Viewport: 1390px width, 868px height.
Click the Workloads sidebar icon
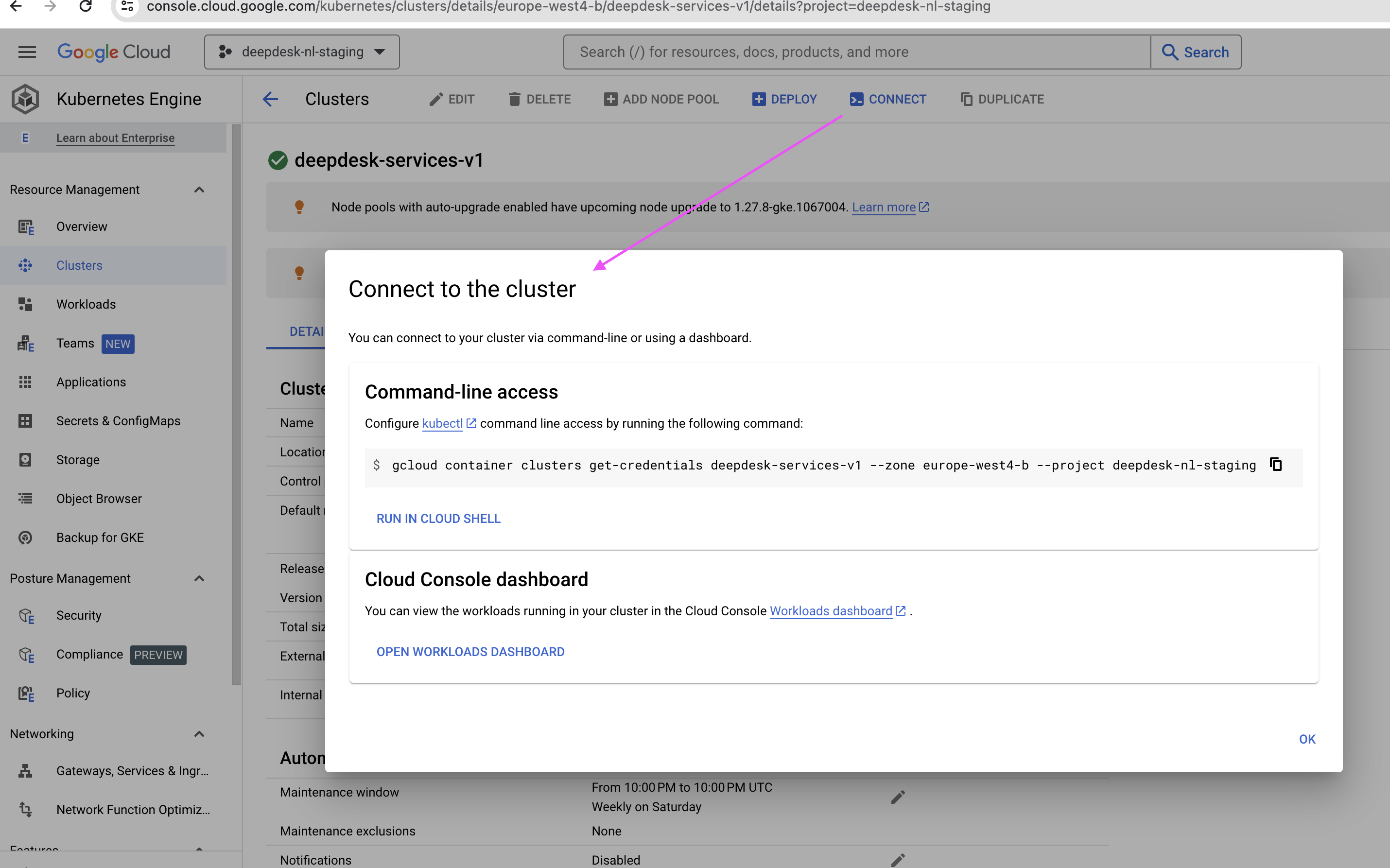point(25,304)
